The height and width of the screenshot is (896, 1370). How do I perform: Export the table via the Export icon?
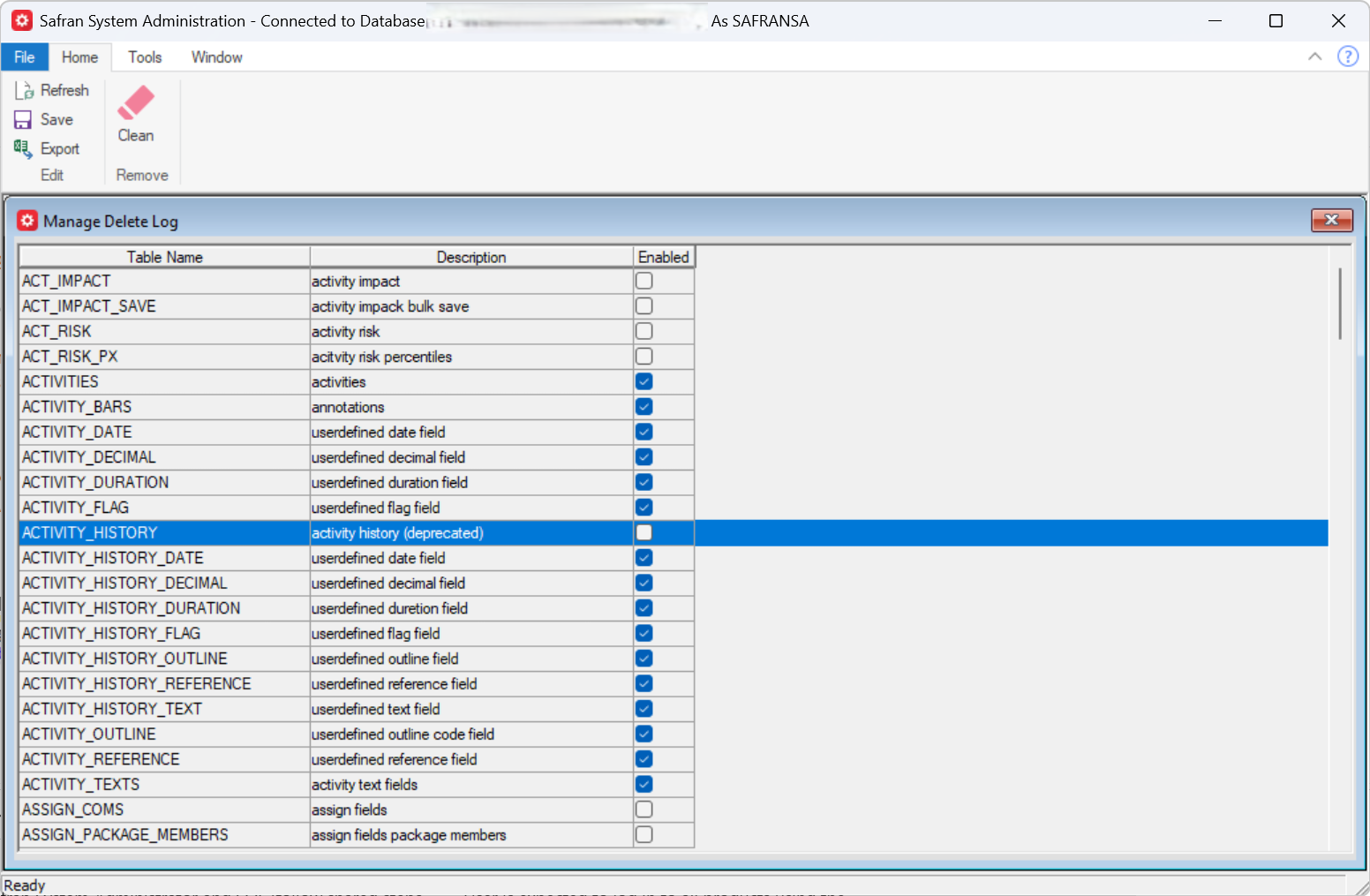coord(23,148)
